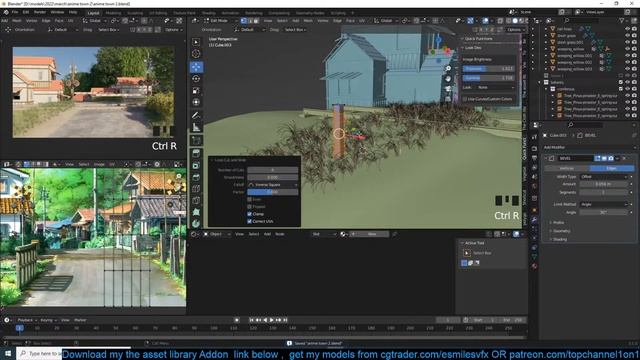Screen dimensions: 640x360
Task: Open the Render menu in top bar
Action: coord(40,12)
